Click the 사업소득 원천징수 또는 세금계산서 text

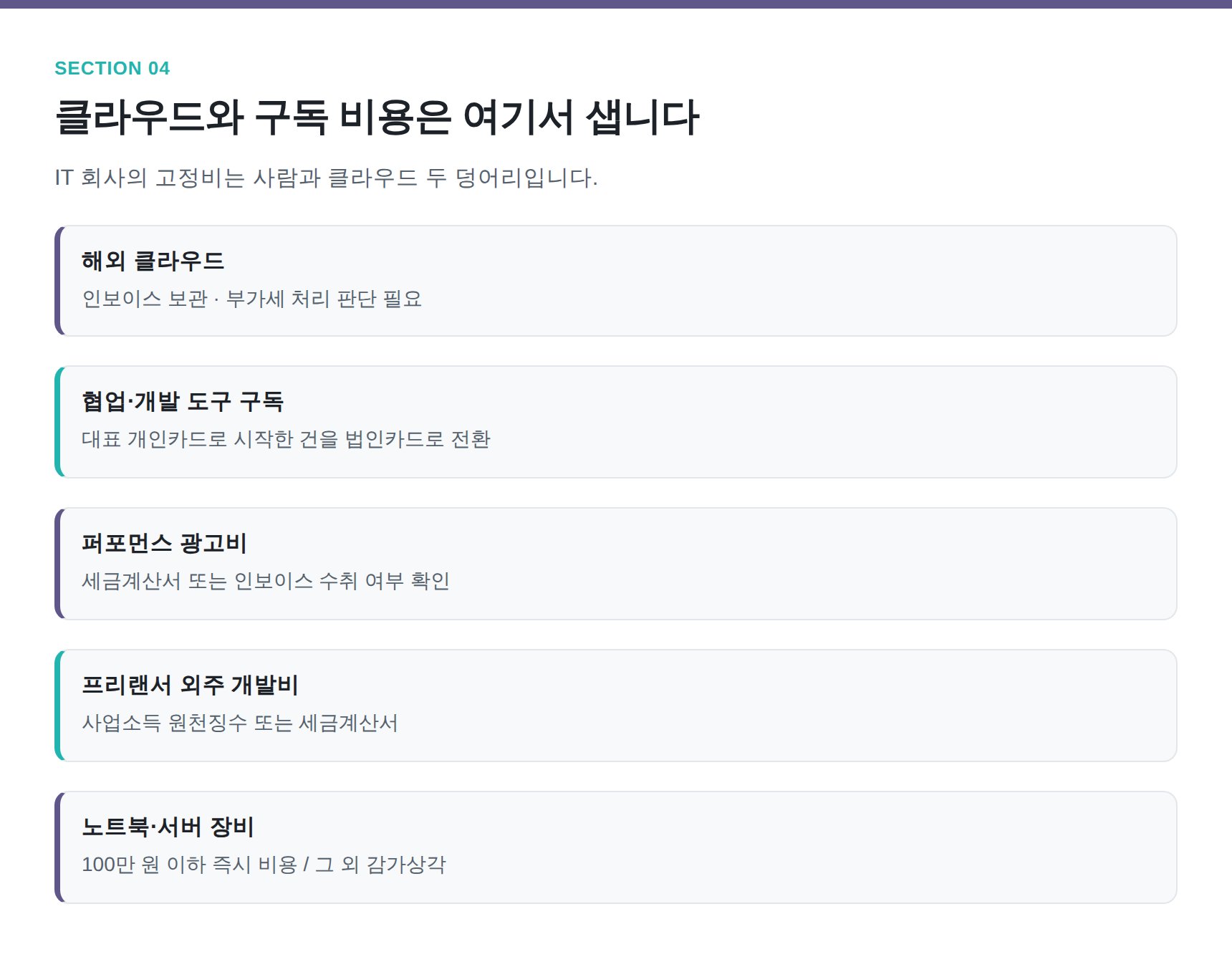(x=240, y=722)
